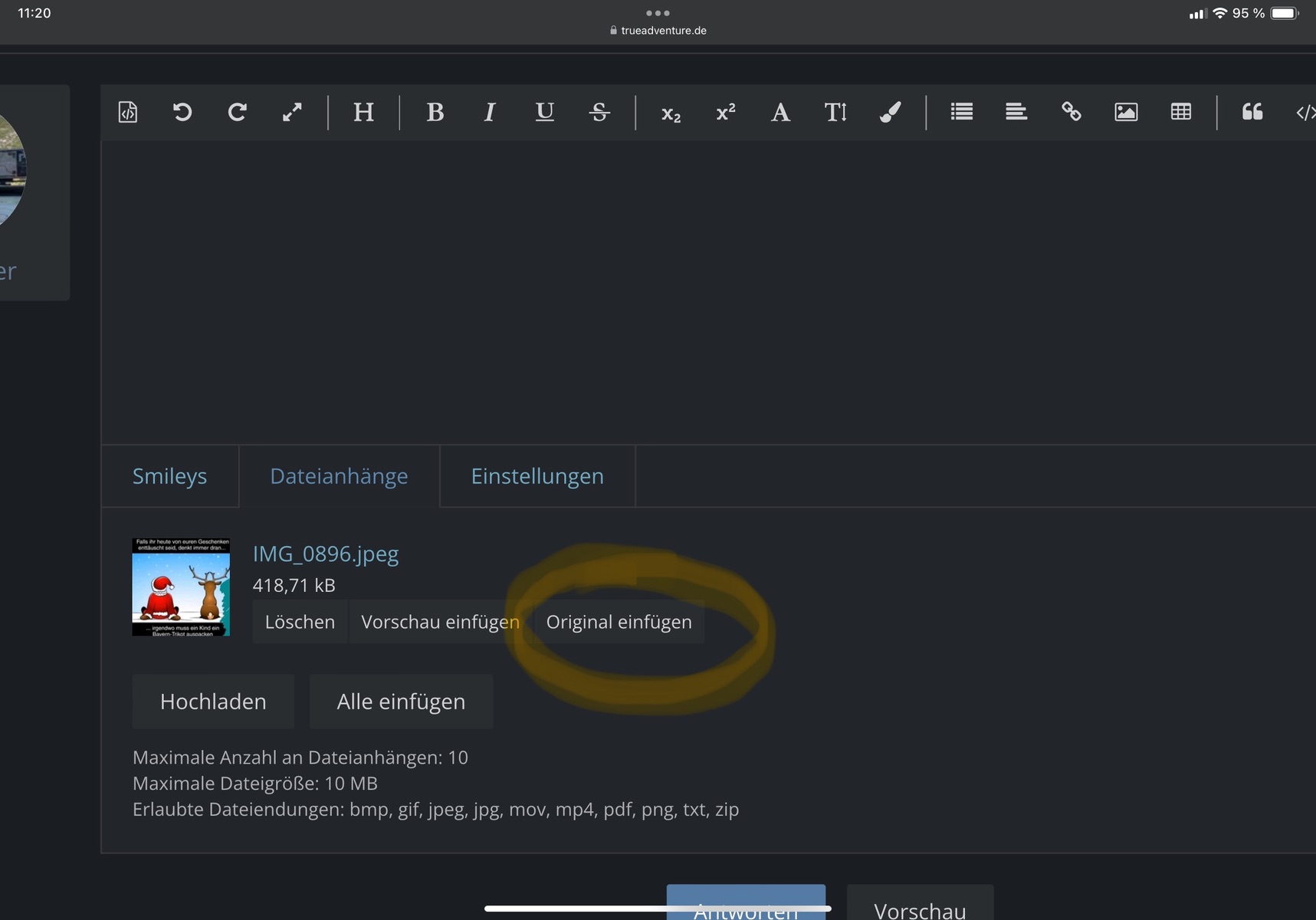Open the heading format dropdown
The image size is (1316, 920).
pos(363,113)
